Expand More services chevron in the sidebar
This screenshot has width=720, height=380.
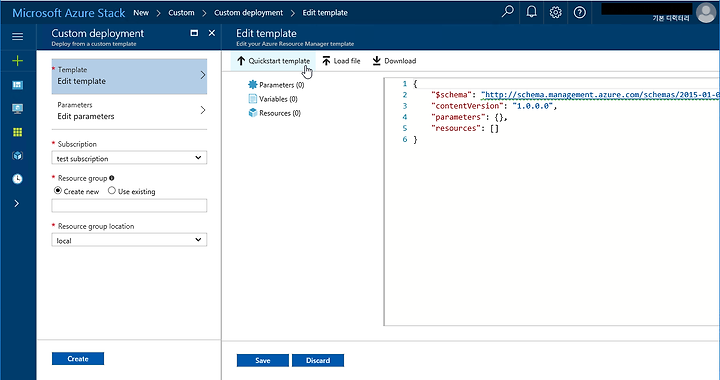tap(17, 203)
